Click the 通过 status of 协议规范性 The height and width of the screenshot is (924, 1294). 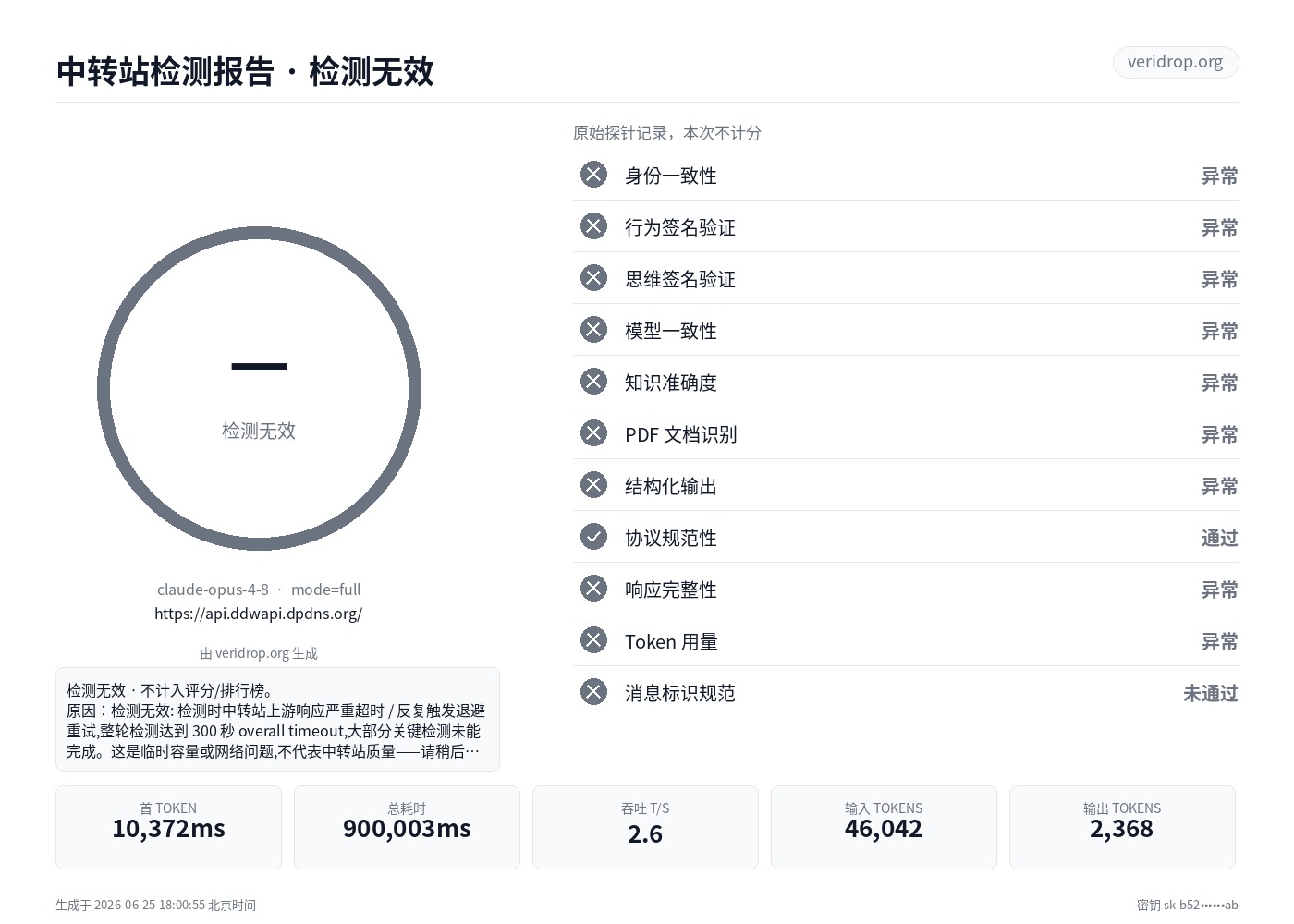1220,538
